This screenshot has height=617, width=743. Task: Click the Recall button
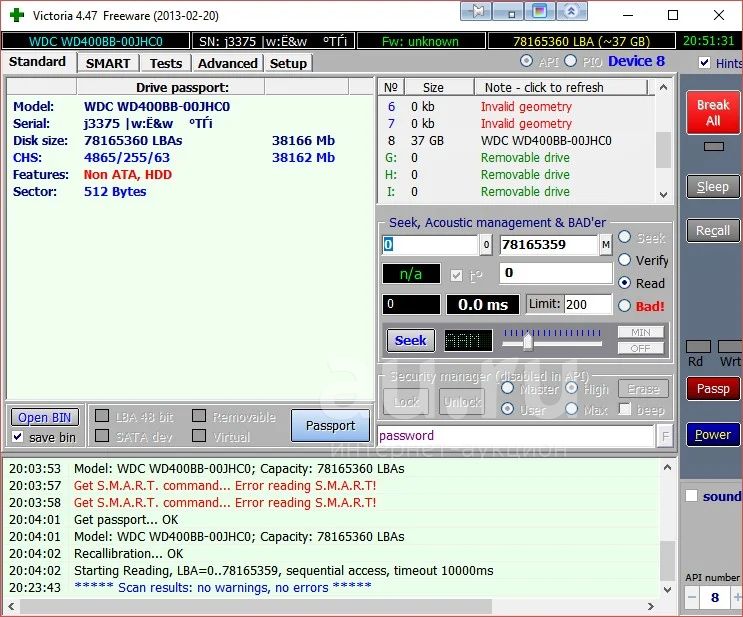click(x=713, y=231)
